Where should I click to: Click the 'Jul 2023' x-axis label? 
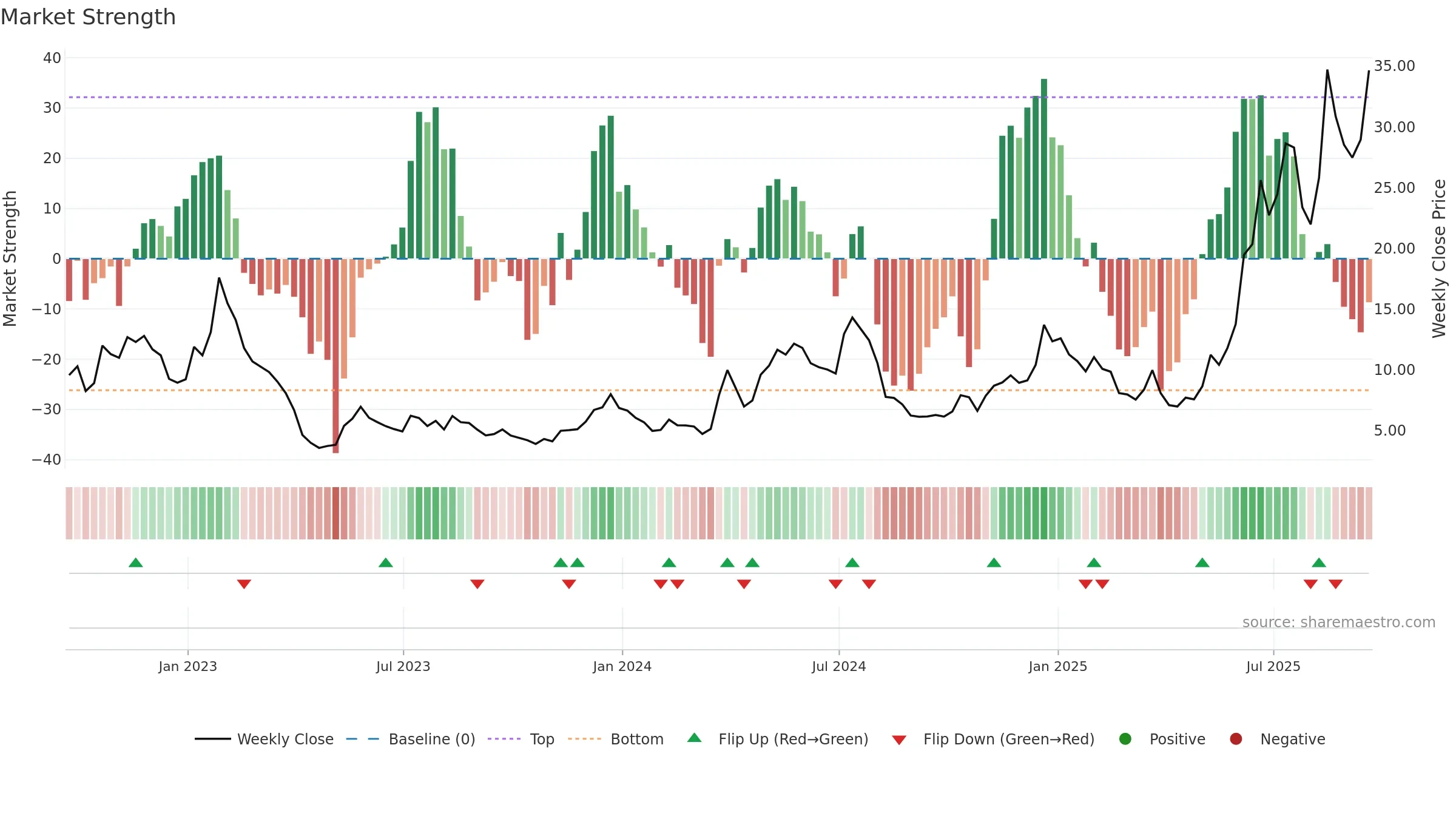click(403, 666)
